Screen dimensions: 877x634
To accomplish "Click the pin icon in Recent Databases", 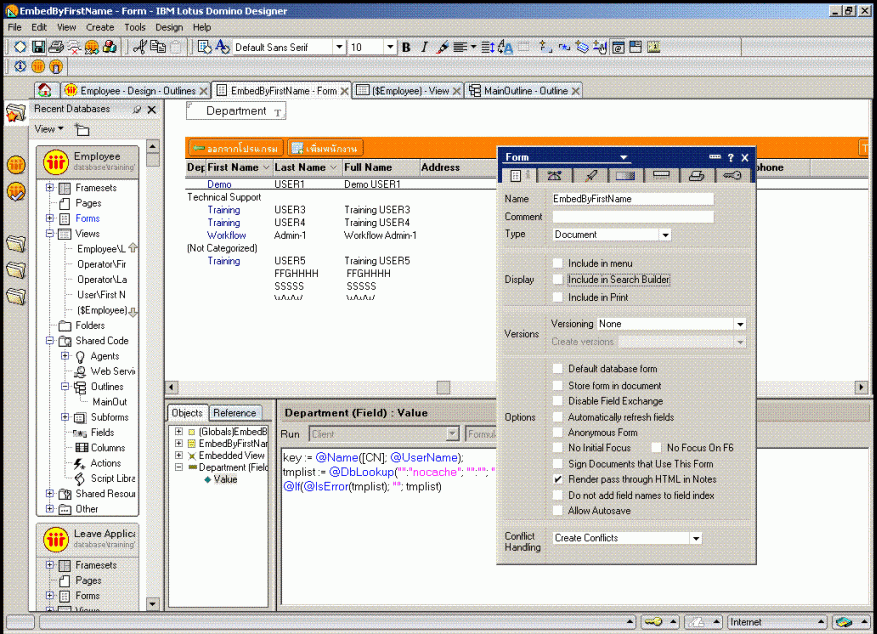I will [136, 110].
